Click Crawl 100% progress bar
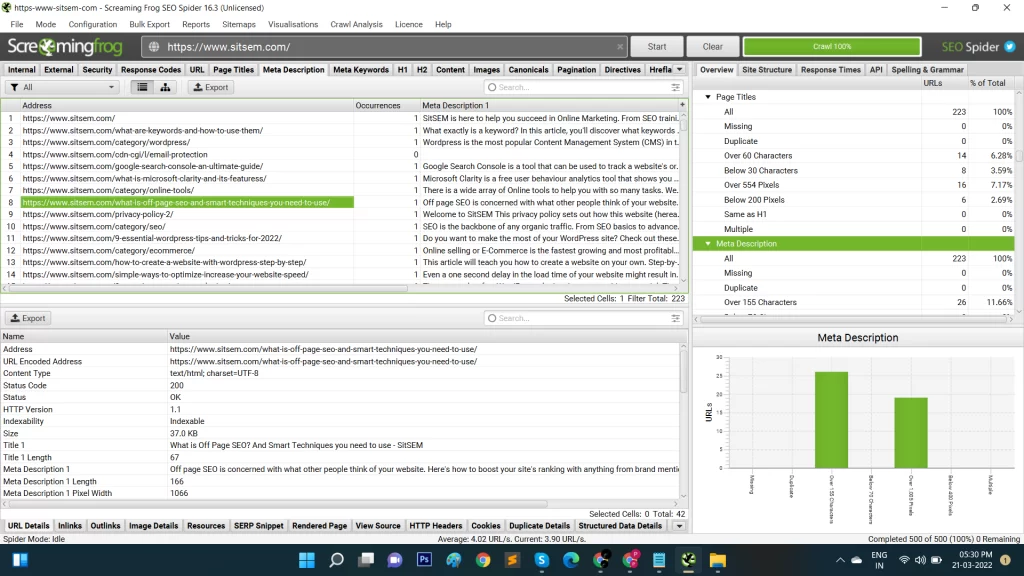The image size is (1024, 576). pyautogui.click(x=832, y=47)
